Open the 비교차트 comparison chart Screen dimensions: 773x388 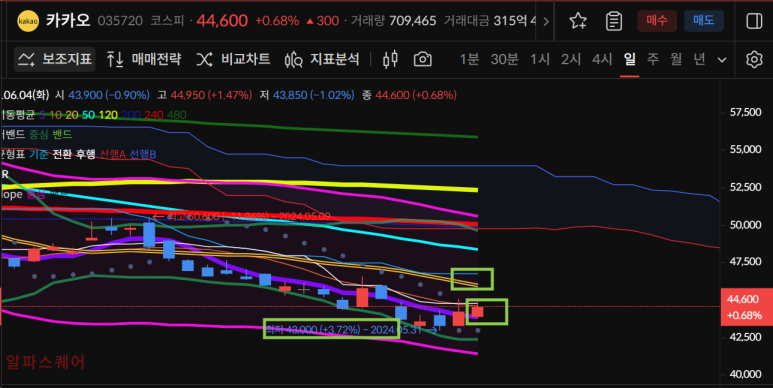(x=233, y=60)
